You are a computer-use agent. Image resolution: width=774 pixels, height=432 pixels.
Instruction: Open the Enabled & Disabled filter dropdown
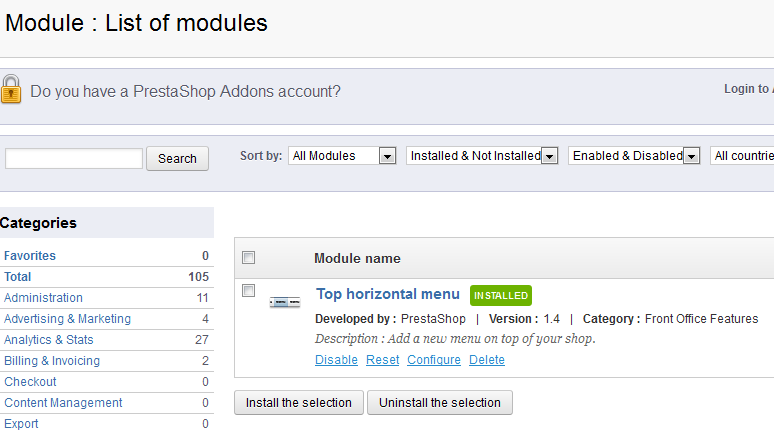pyautogui.click(x=633, y=156)
